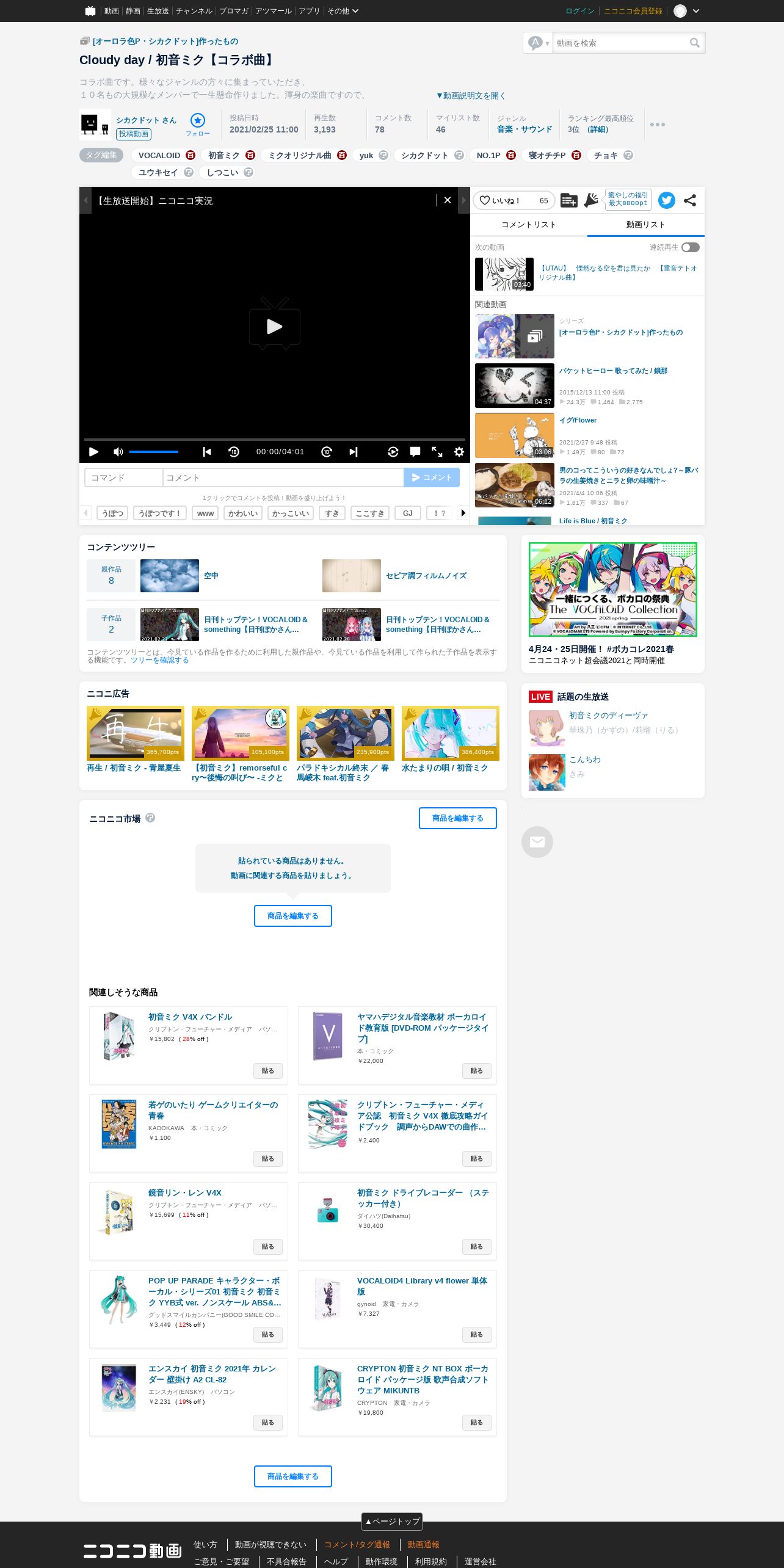Click ツリーを確認する link
This screenshot has width=784, height=1568.
(x=160, y=660)
